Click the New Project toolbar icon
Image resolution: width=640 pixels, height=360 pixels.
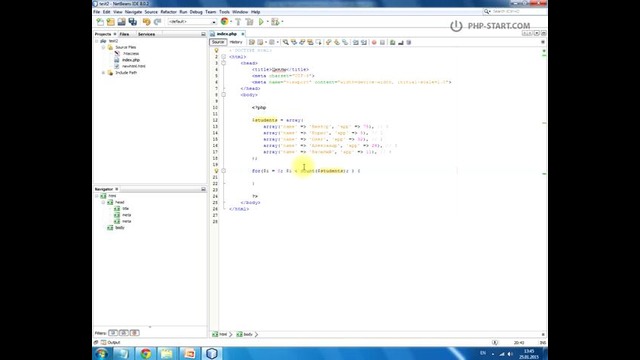tap(111, 22)
